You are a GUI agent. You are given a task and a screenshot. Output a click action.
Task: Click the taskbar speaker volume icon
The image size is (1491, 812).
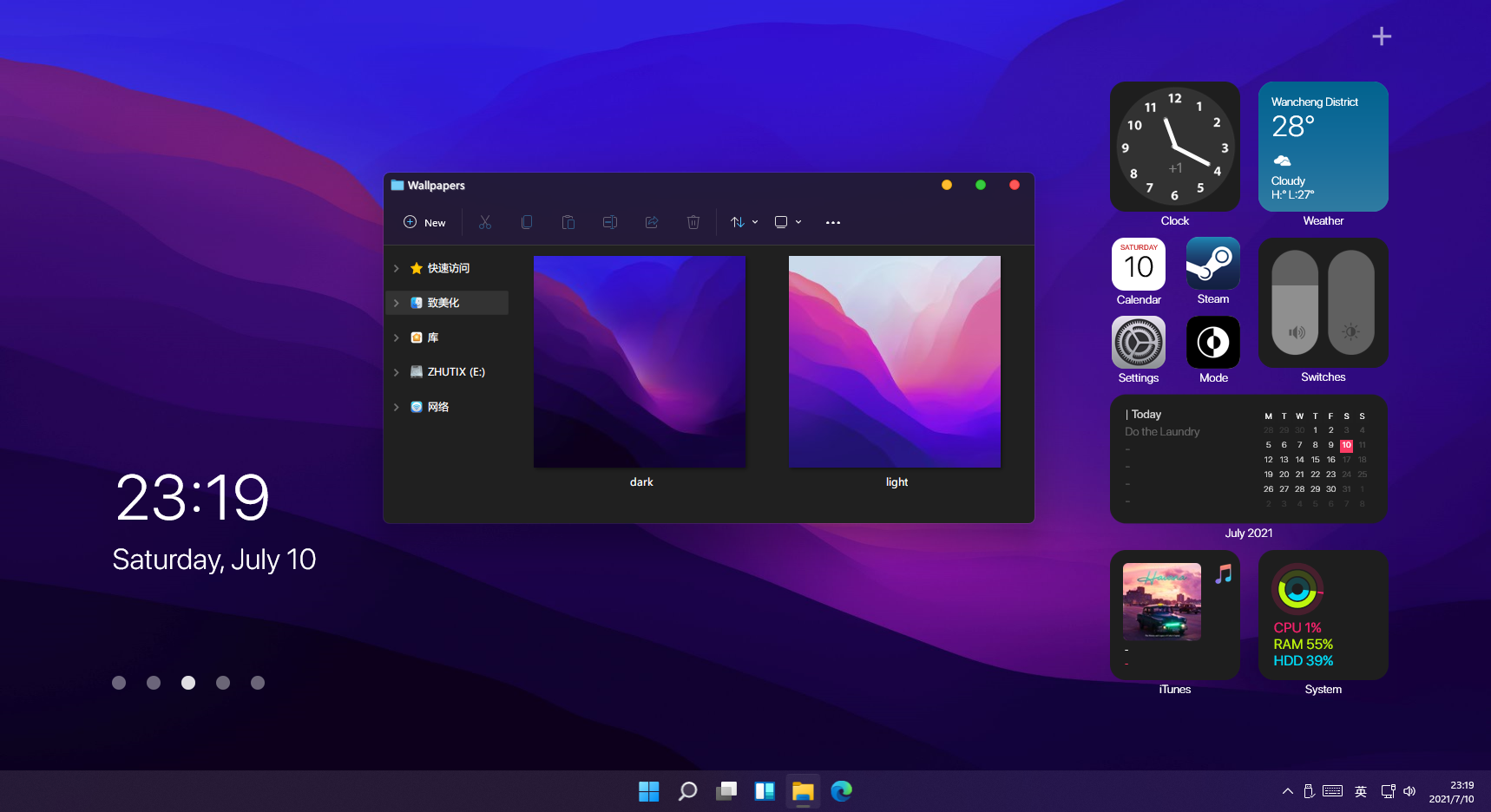[1409, 791]
